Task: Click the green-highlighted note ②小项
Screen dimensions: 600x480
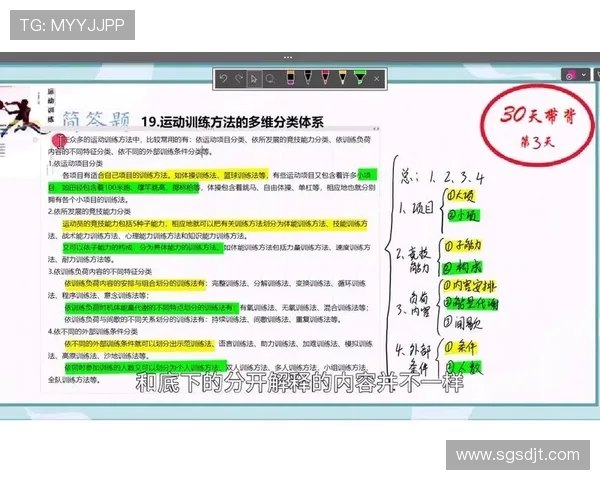Action: click(x=463, y=216)
